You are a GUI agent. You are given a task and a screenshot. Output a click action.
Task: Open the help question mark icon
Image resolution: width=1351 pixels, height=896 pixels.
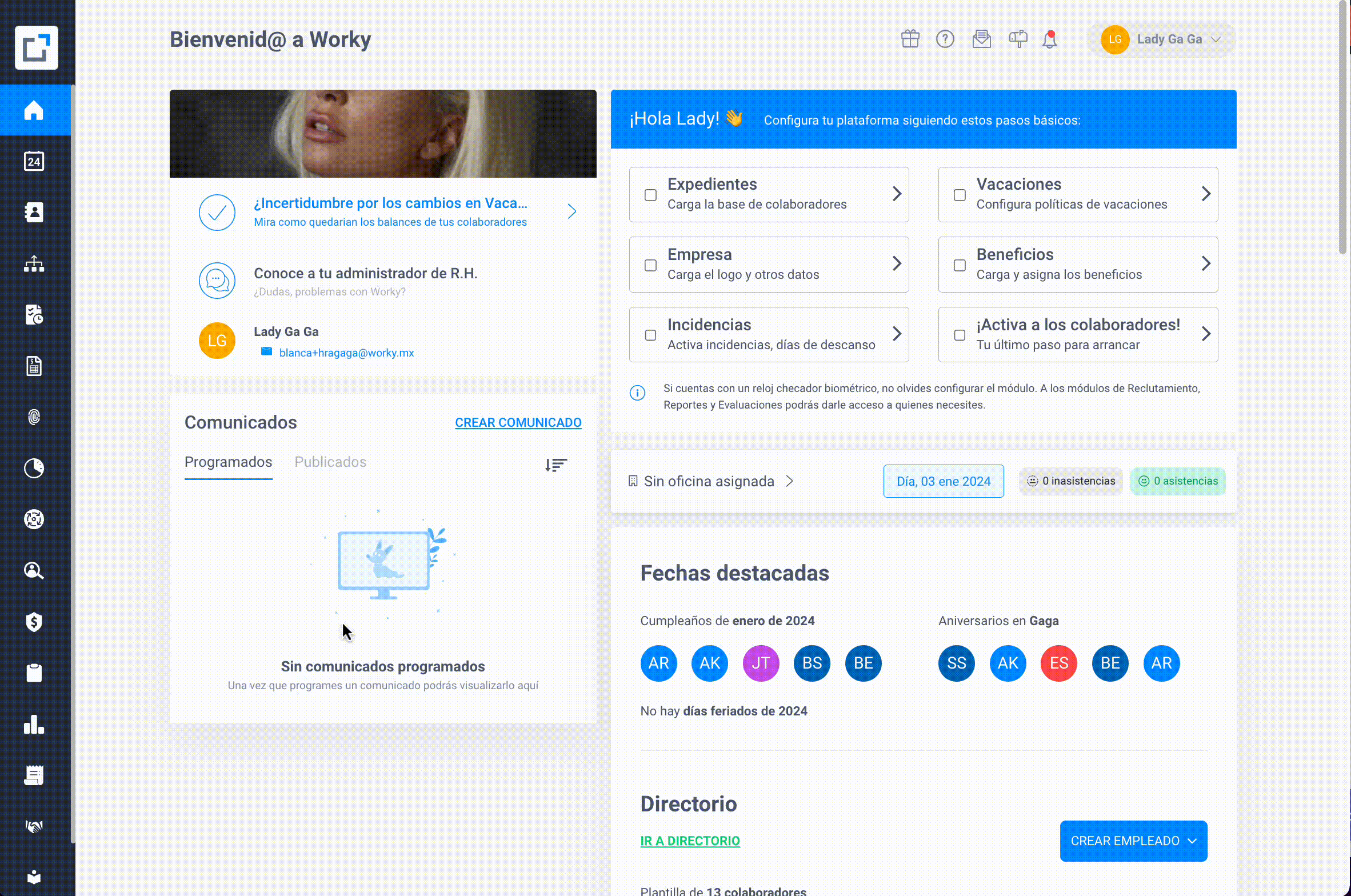point(945,39)
